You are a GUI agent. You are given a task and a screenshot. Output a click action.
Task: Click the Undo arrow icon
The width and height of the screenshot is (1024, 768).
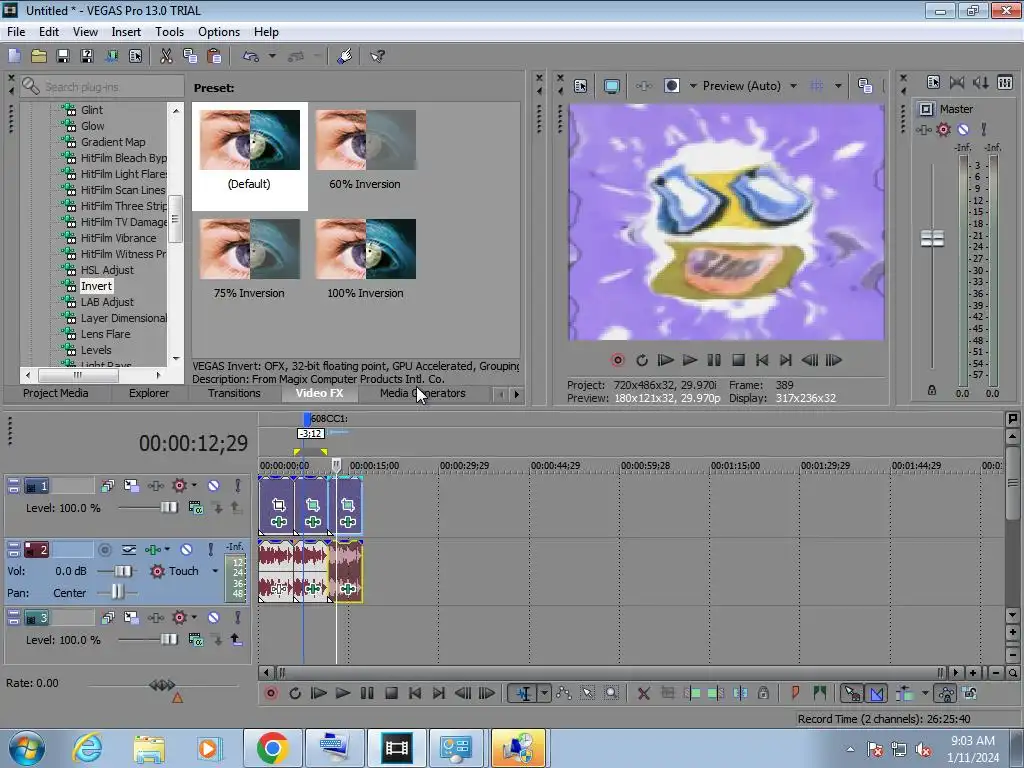pyautogui.click(x=251, y=56)
